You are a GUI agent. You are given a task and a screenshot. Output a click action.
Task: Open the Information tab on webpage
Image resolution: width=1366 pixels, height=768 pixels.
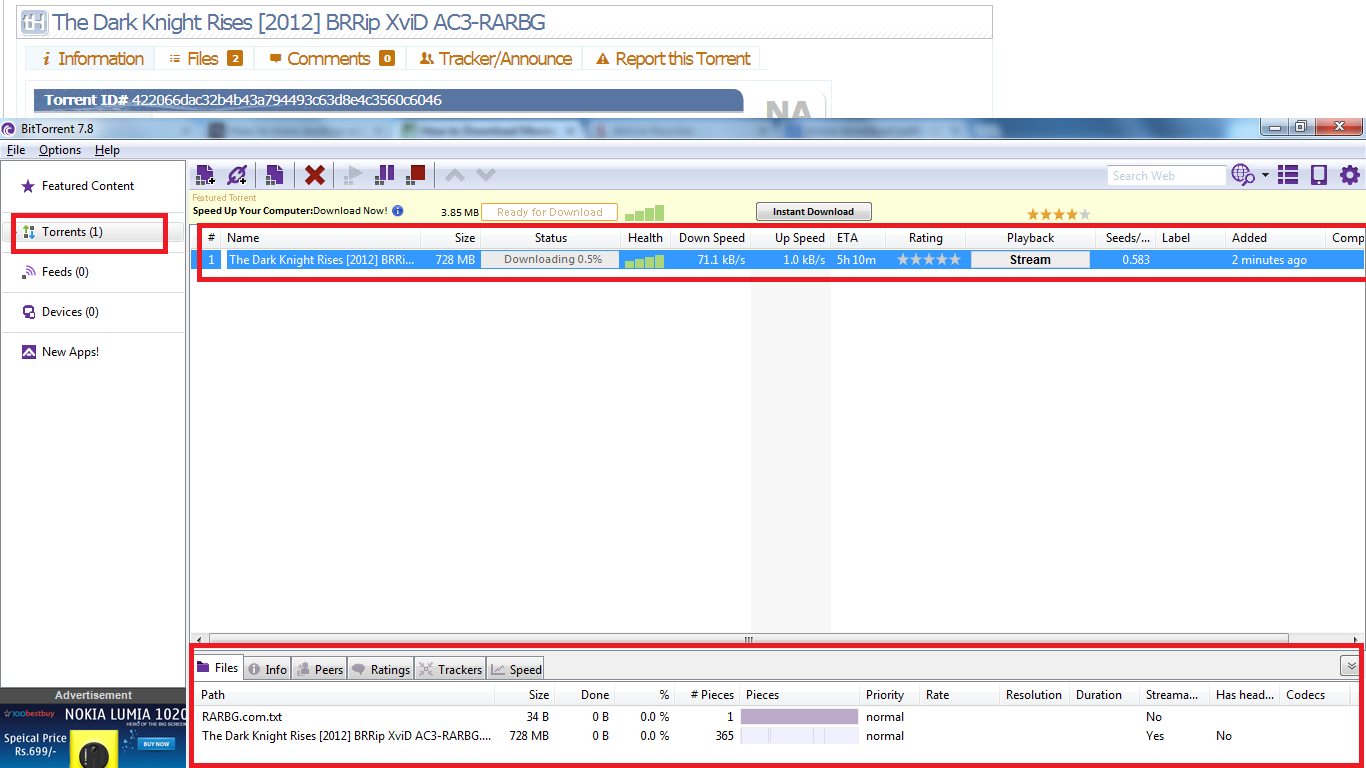tap(90, 59)
